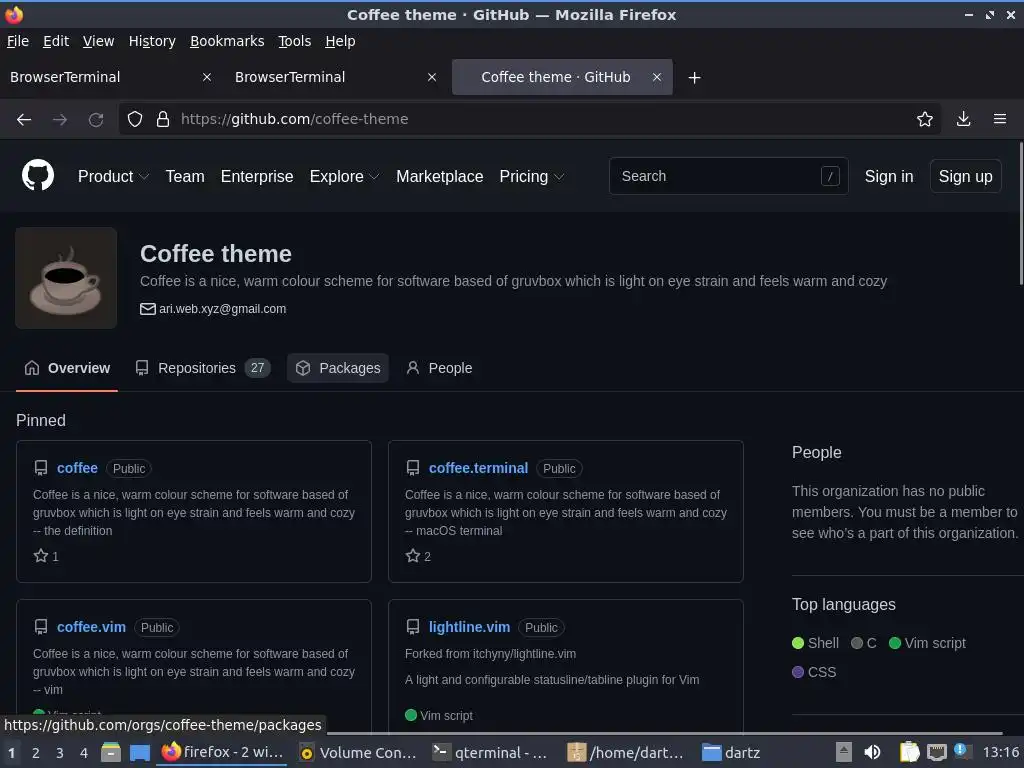This screenshot has width=1024, height=768.
Task: Expand the Explore dropdown menu
Action: (x=344, y=176)
